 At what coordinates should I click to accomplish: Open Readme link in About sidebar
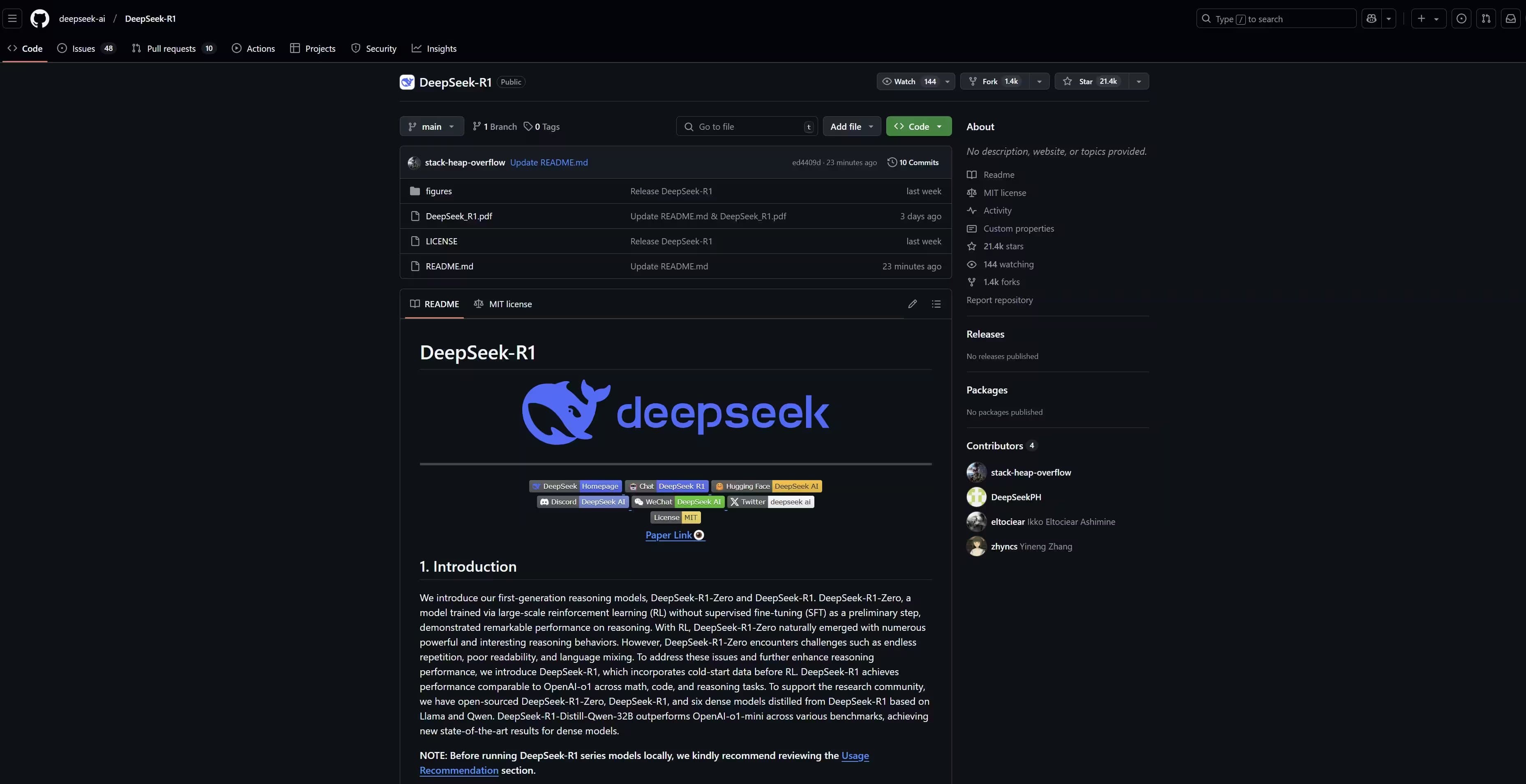coord(991,175)
